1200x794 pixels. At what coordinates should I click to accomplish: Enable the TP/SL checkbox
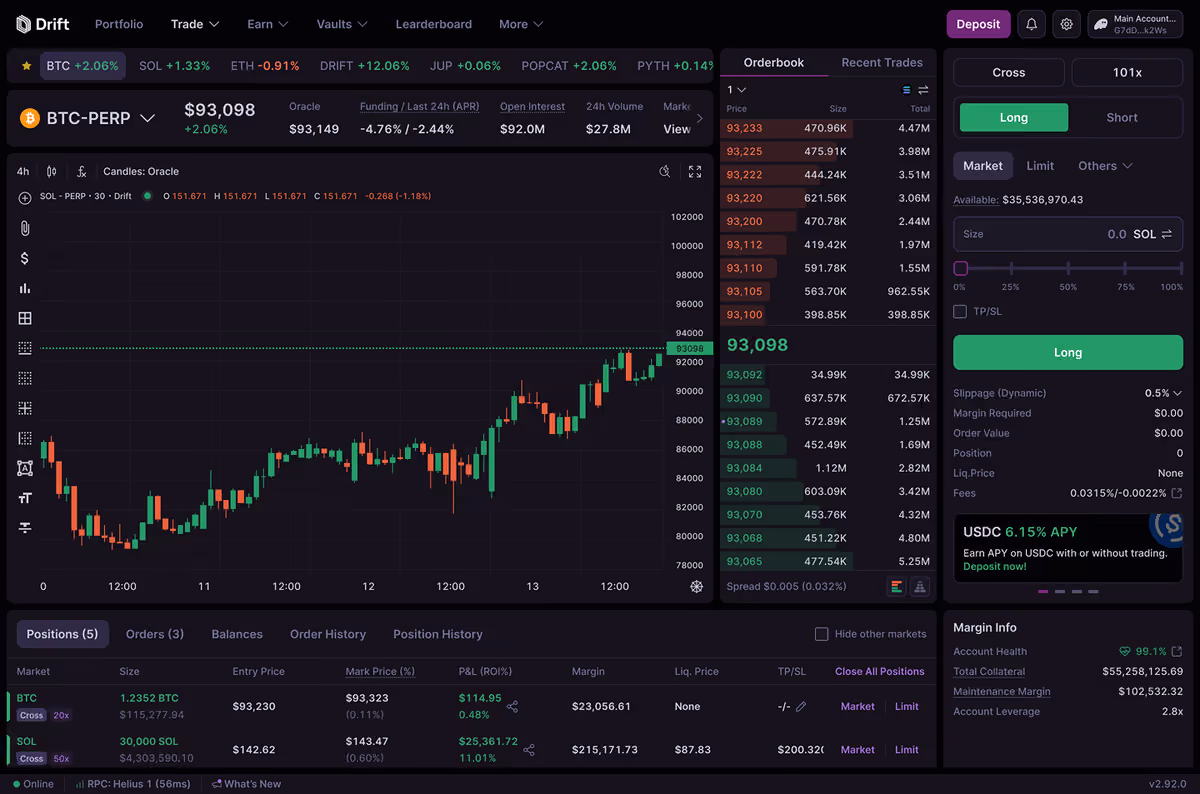[x=960, y=311]
